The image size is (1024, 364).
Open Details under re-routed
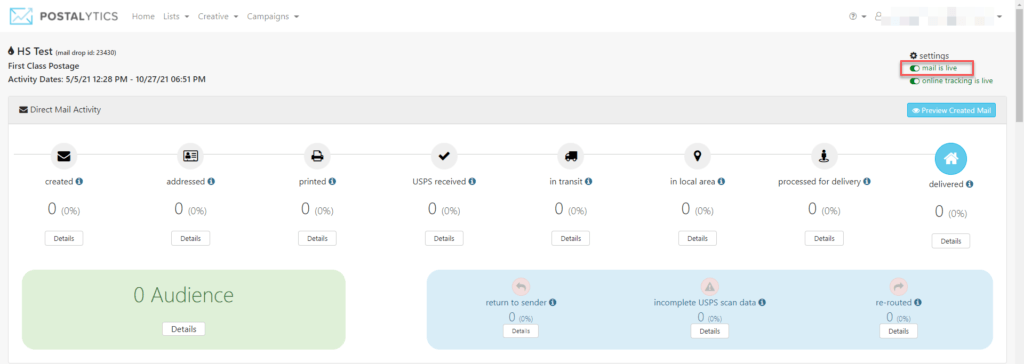point(898,331)
